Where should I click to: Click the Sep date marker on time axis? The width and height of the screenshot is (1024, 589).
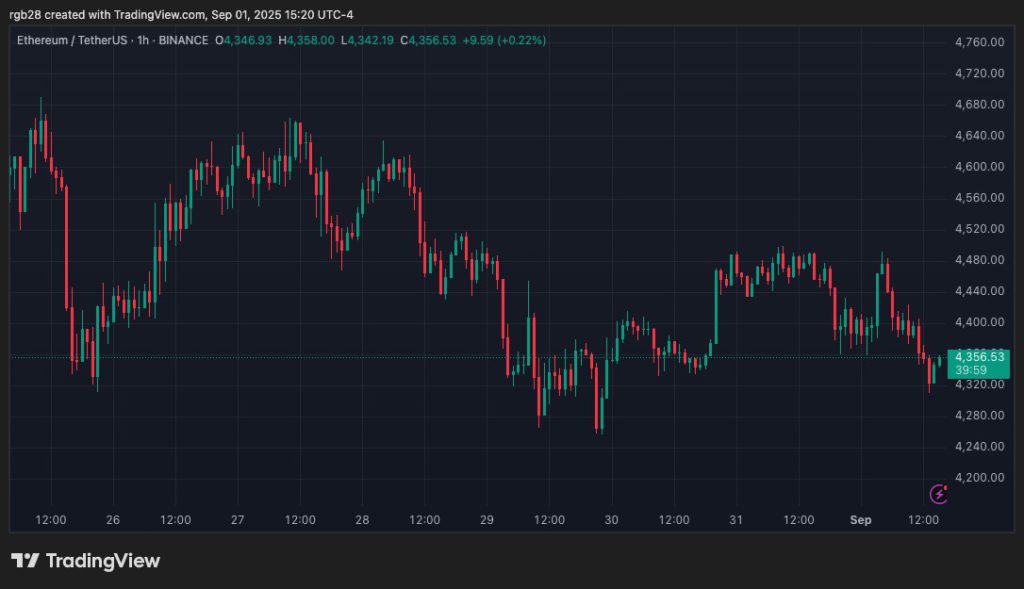pos(861,520)
